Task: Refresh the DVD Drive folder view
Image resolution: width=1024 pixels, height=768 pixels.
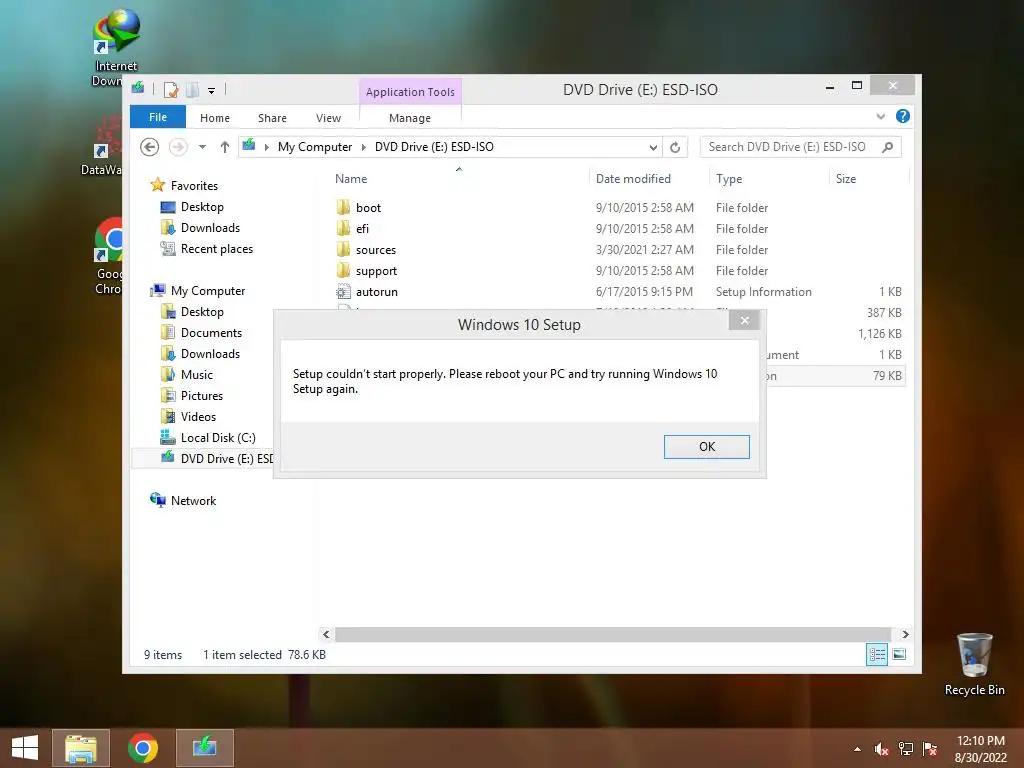Action: point(675,147)
